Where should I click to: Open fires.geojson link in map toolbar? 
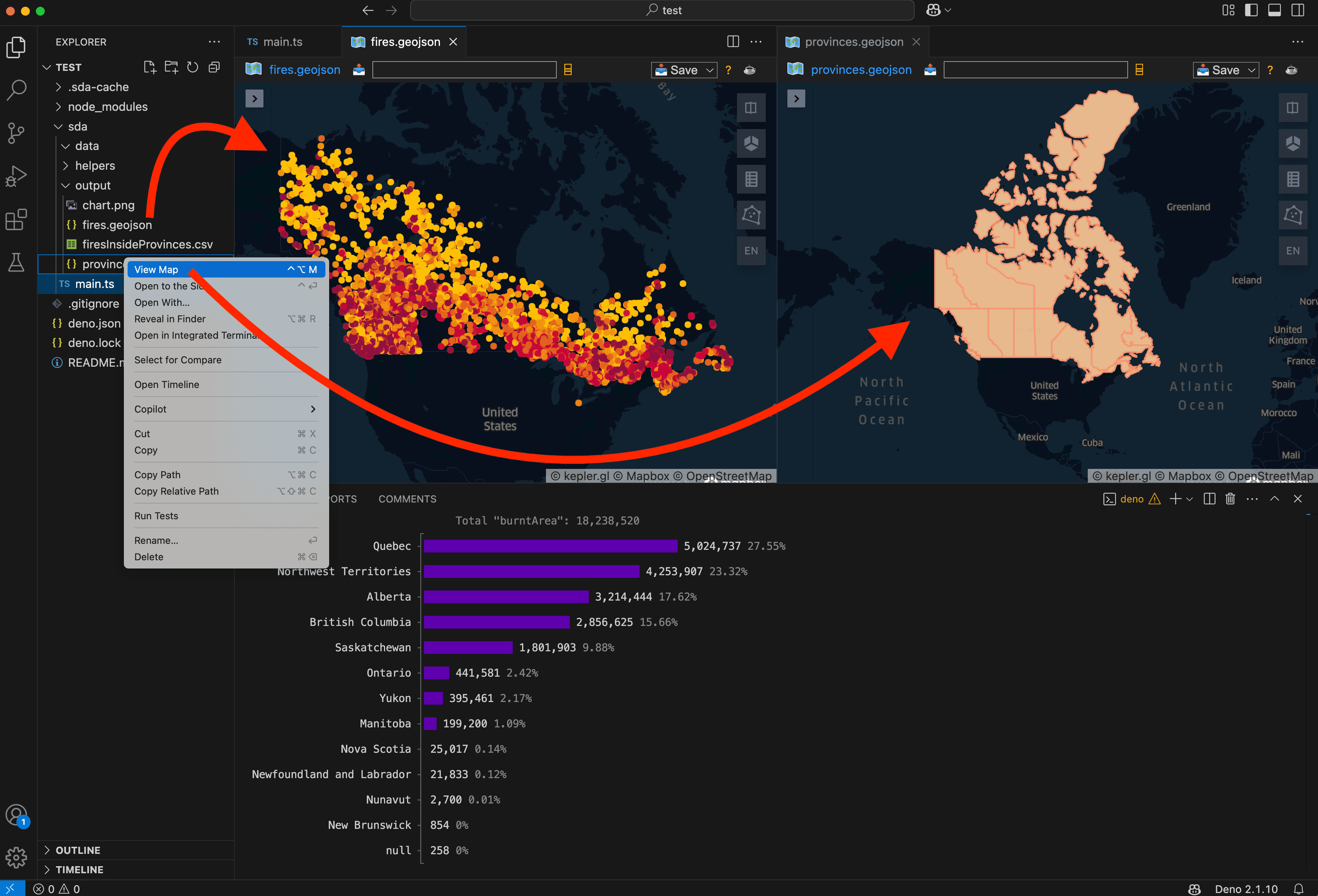point(304,70)
